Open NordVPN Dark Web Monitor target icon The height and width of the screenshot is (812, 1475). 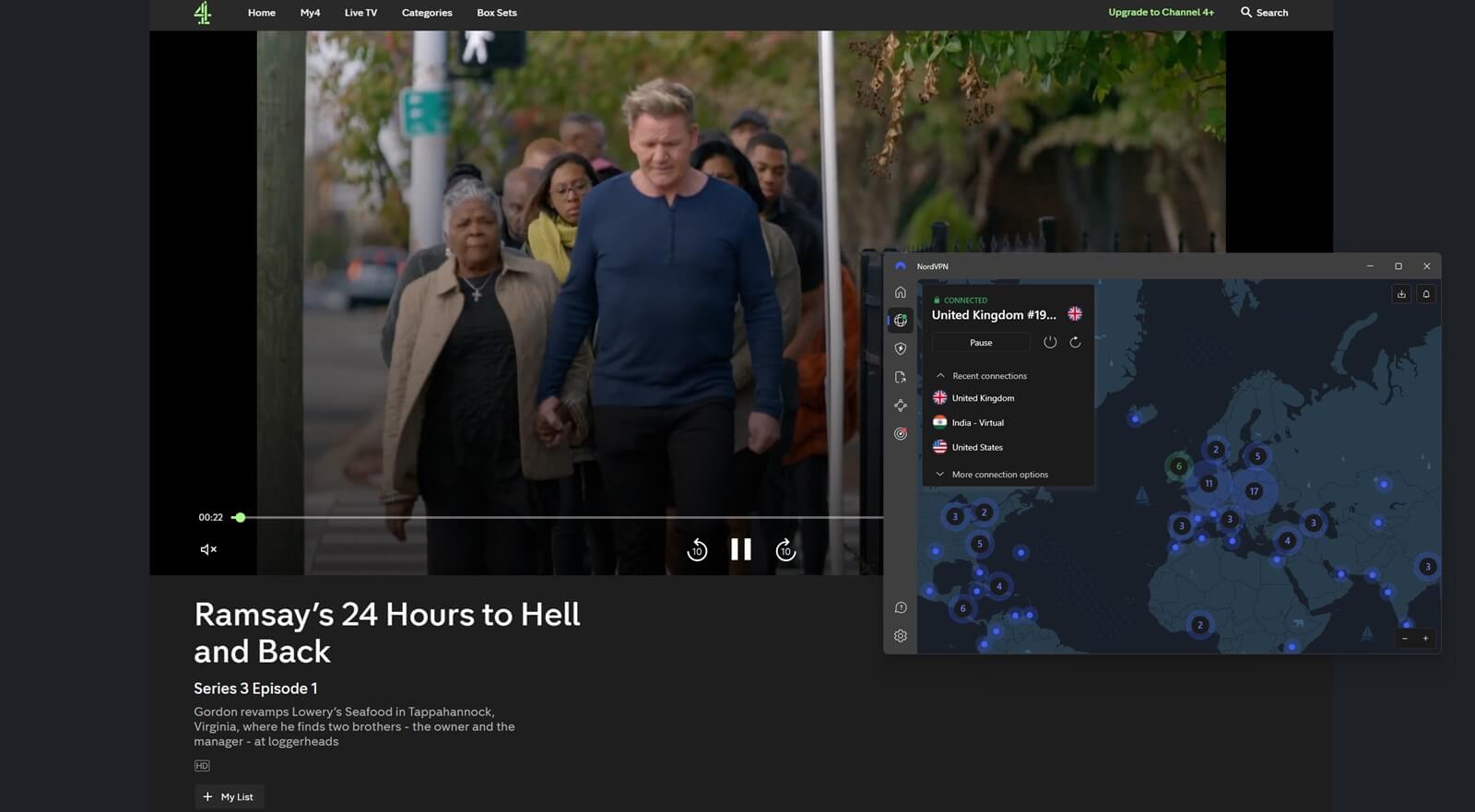[x=901, y=433]
